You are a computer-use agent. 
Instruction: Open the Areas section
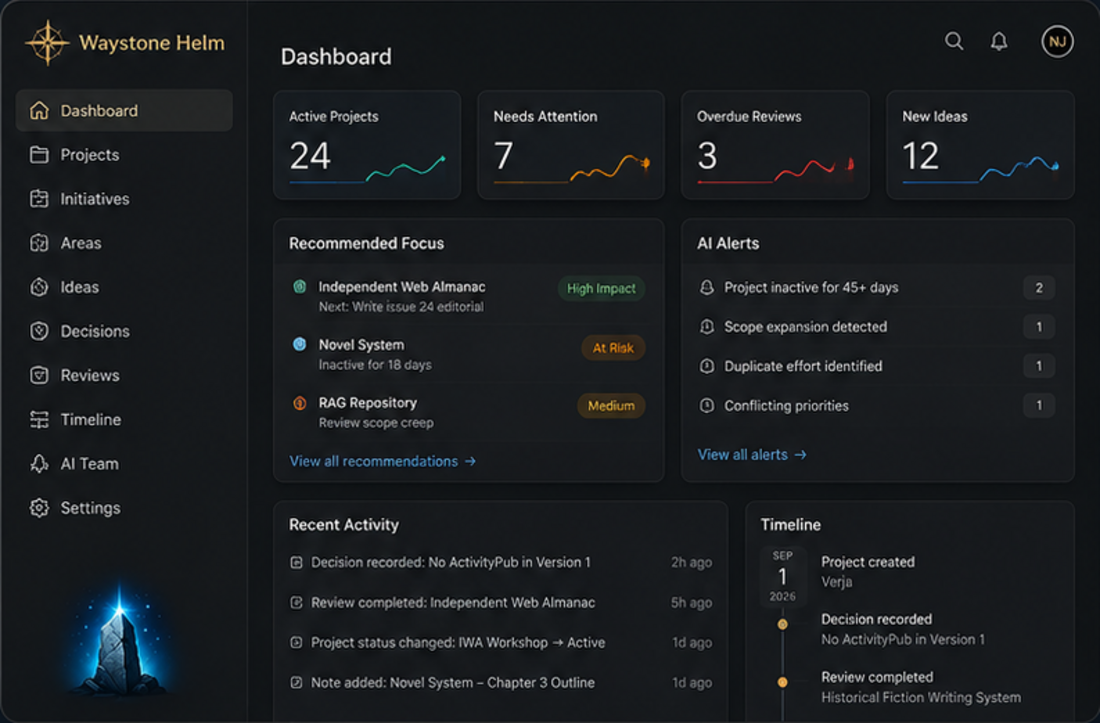pyautogui.click(x=124, y=243)
